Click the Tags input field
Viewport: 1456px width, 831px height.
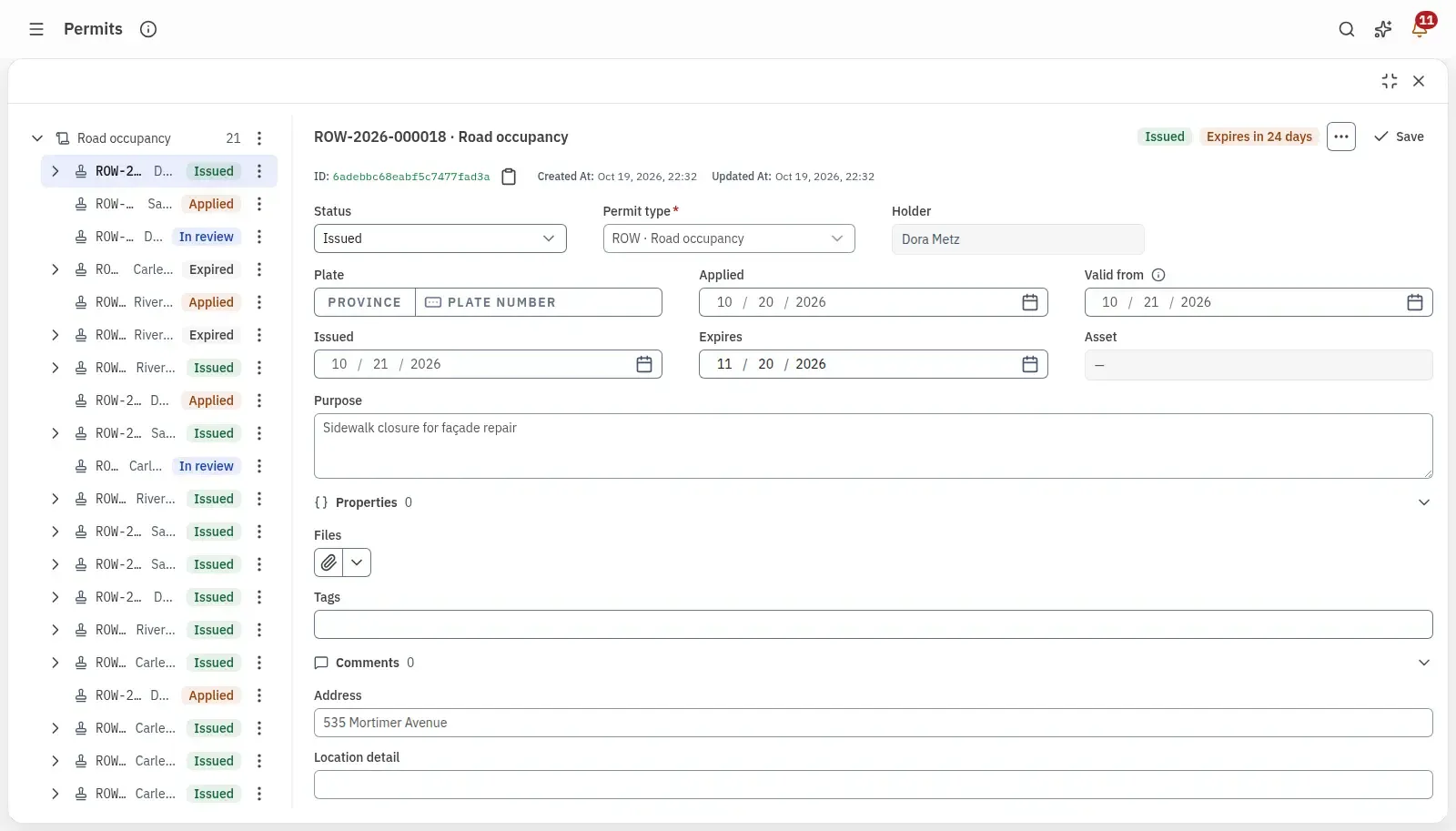(874, 624)
